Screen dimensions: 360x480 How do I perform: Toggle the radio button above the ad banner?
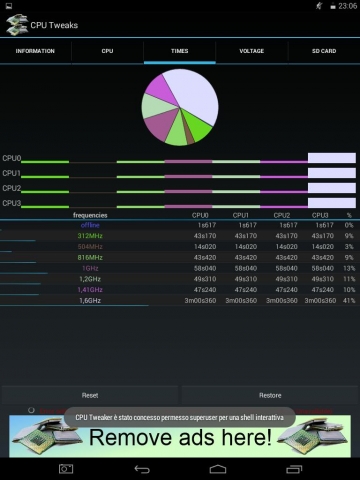click(31, 410)
